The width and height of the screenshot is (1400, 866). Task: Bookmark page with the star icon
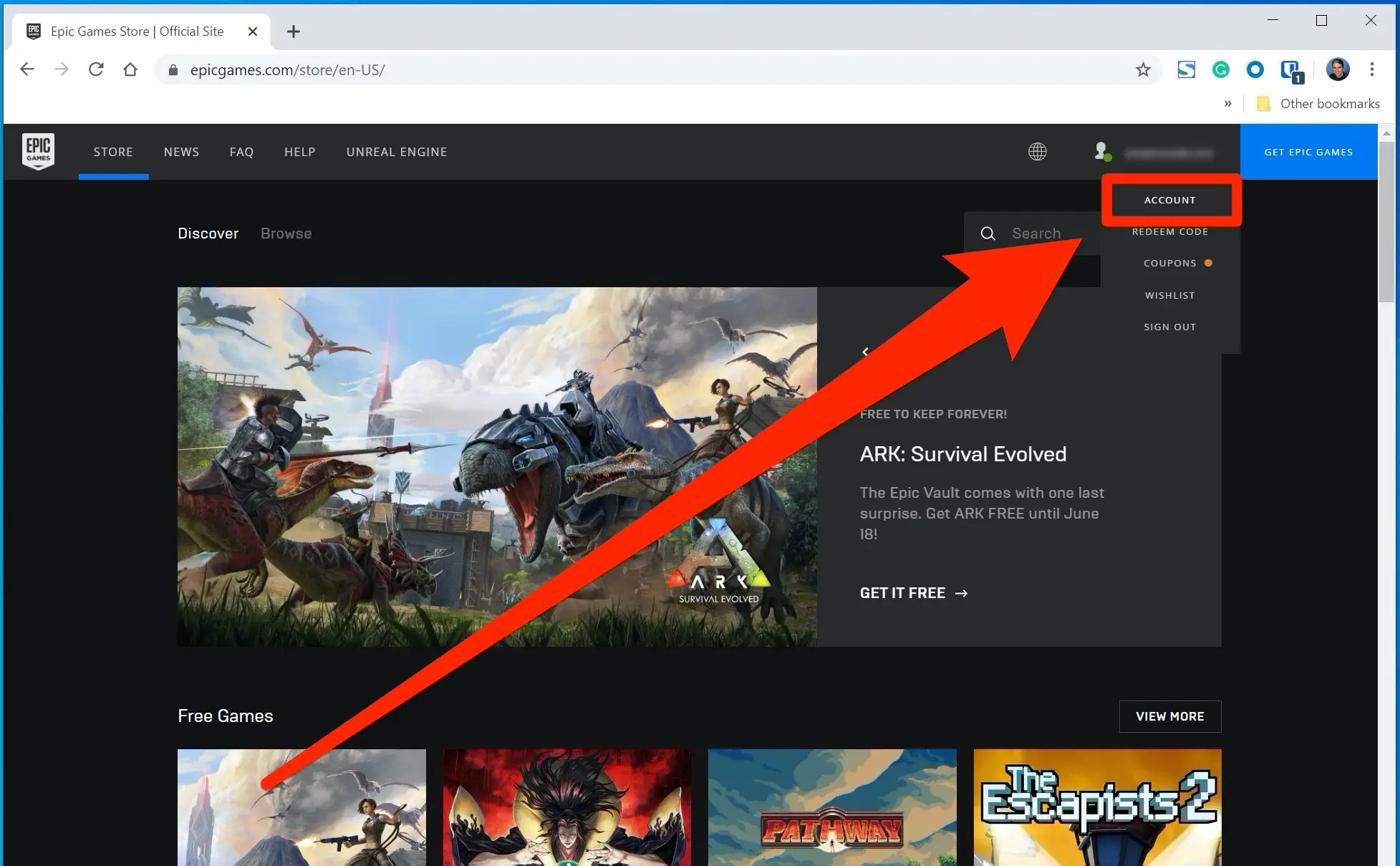1143,69
